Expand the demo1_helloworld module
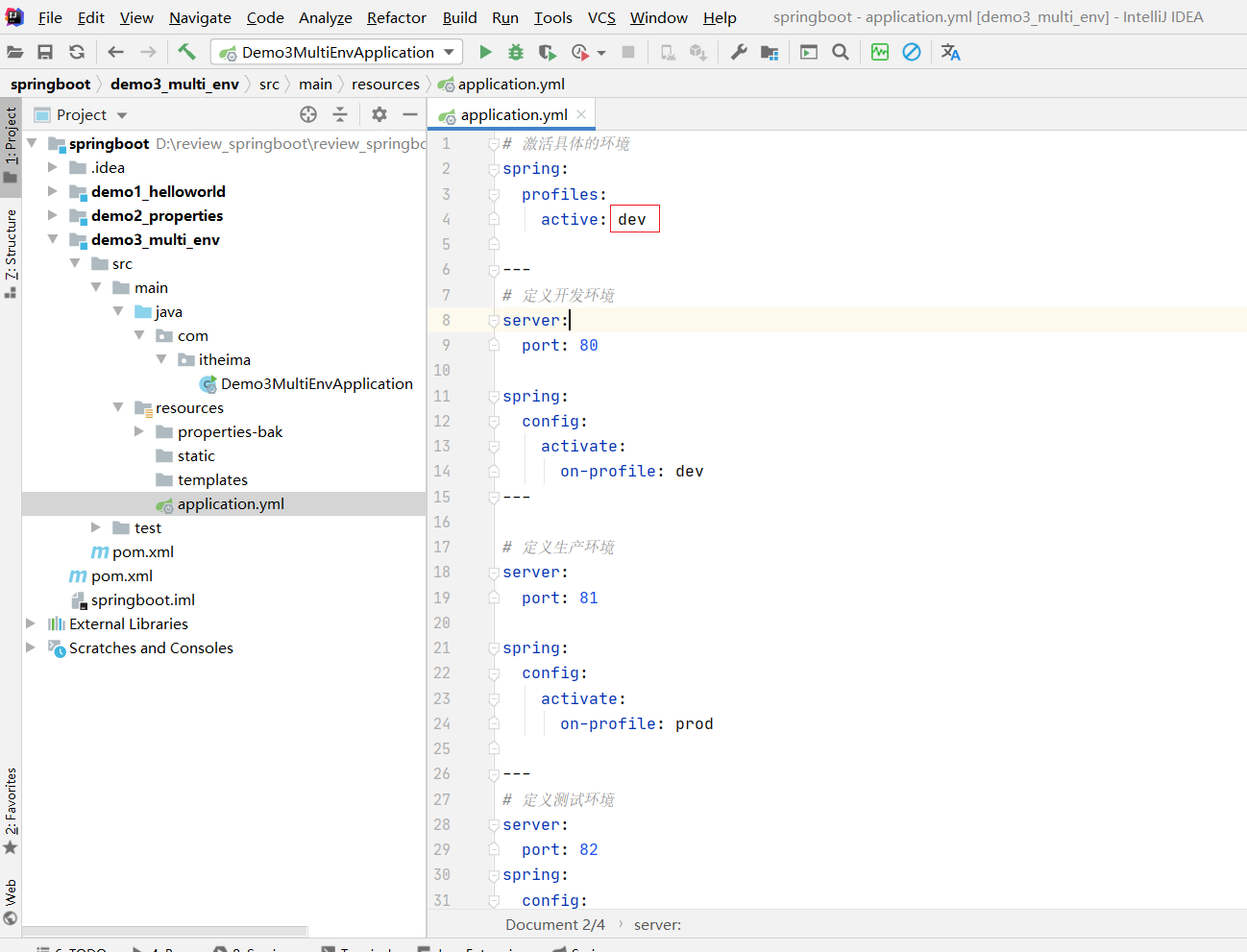1247x952 pixels. pos(53,191)
